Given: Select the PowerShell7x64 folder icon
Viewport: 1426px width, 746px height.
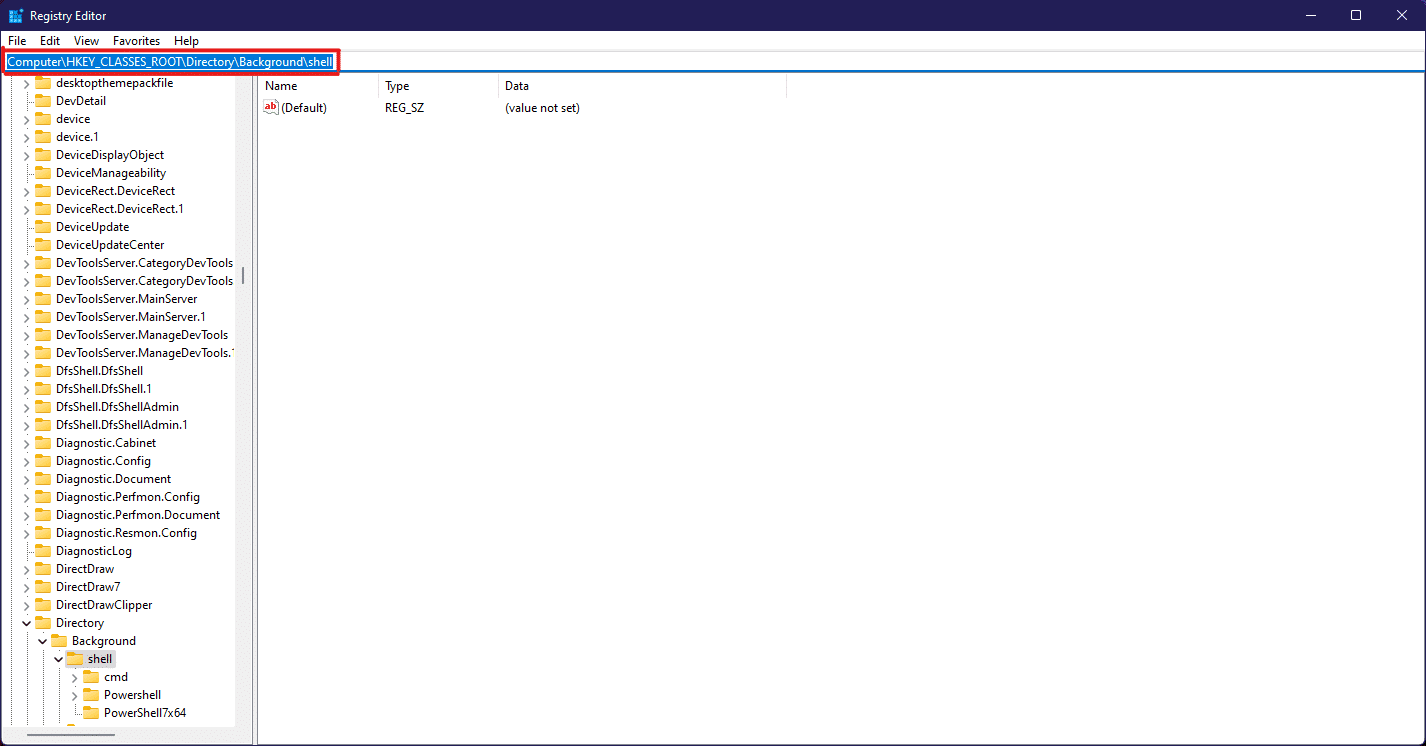Looking at the screenshot, I should (90, 712).
